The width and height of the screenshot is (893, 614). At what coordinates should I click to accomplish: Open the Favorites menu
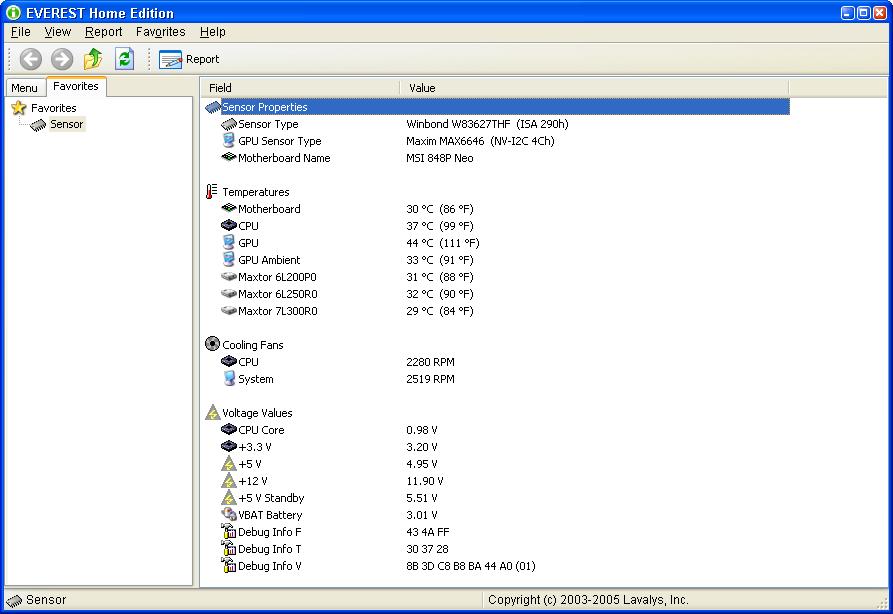point(161,32)
